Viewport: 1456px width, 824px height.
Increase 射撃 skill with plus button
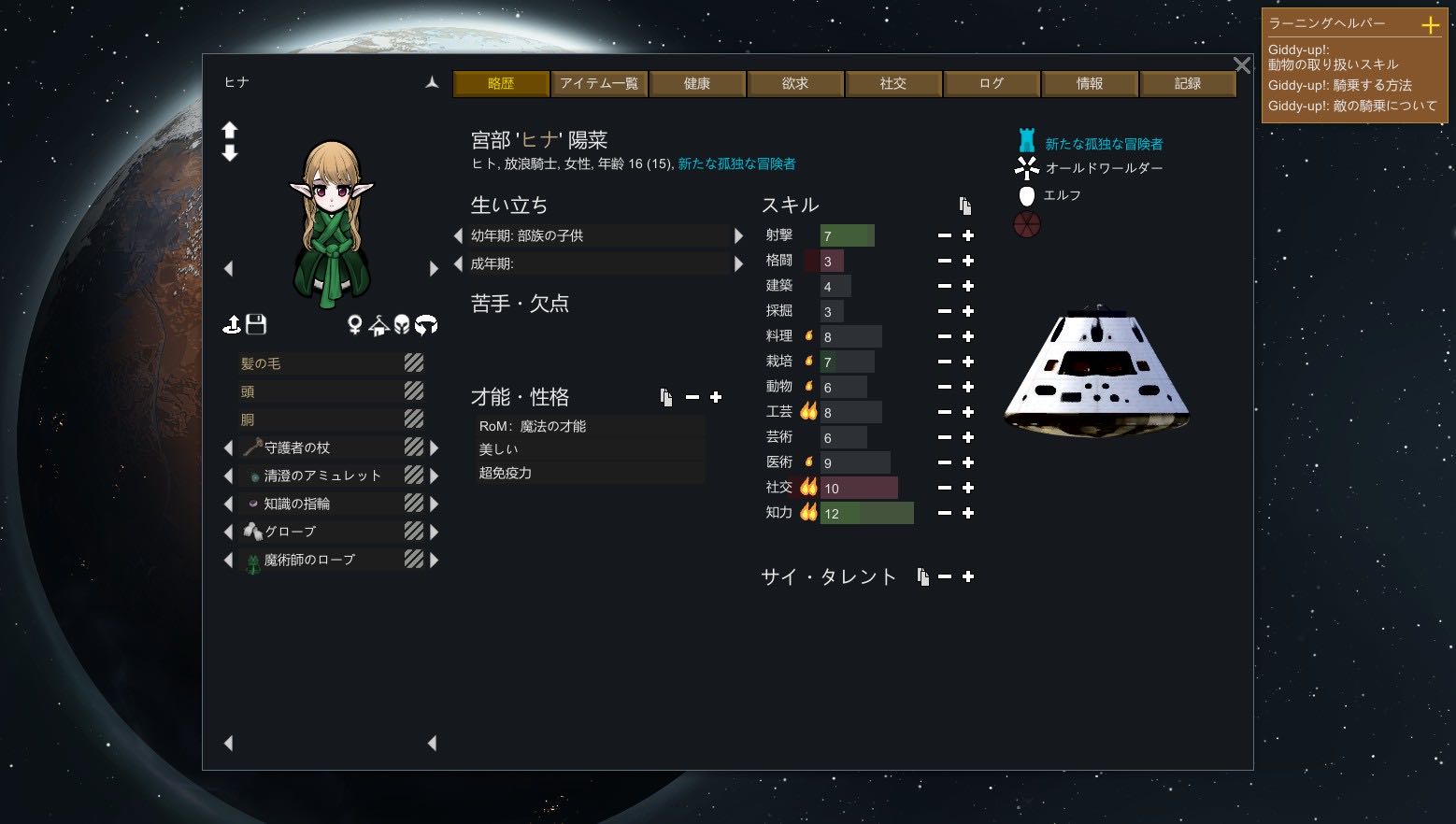(x=968, y=235)
